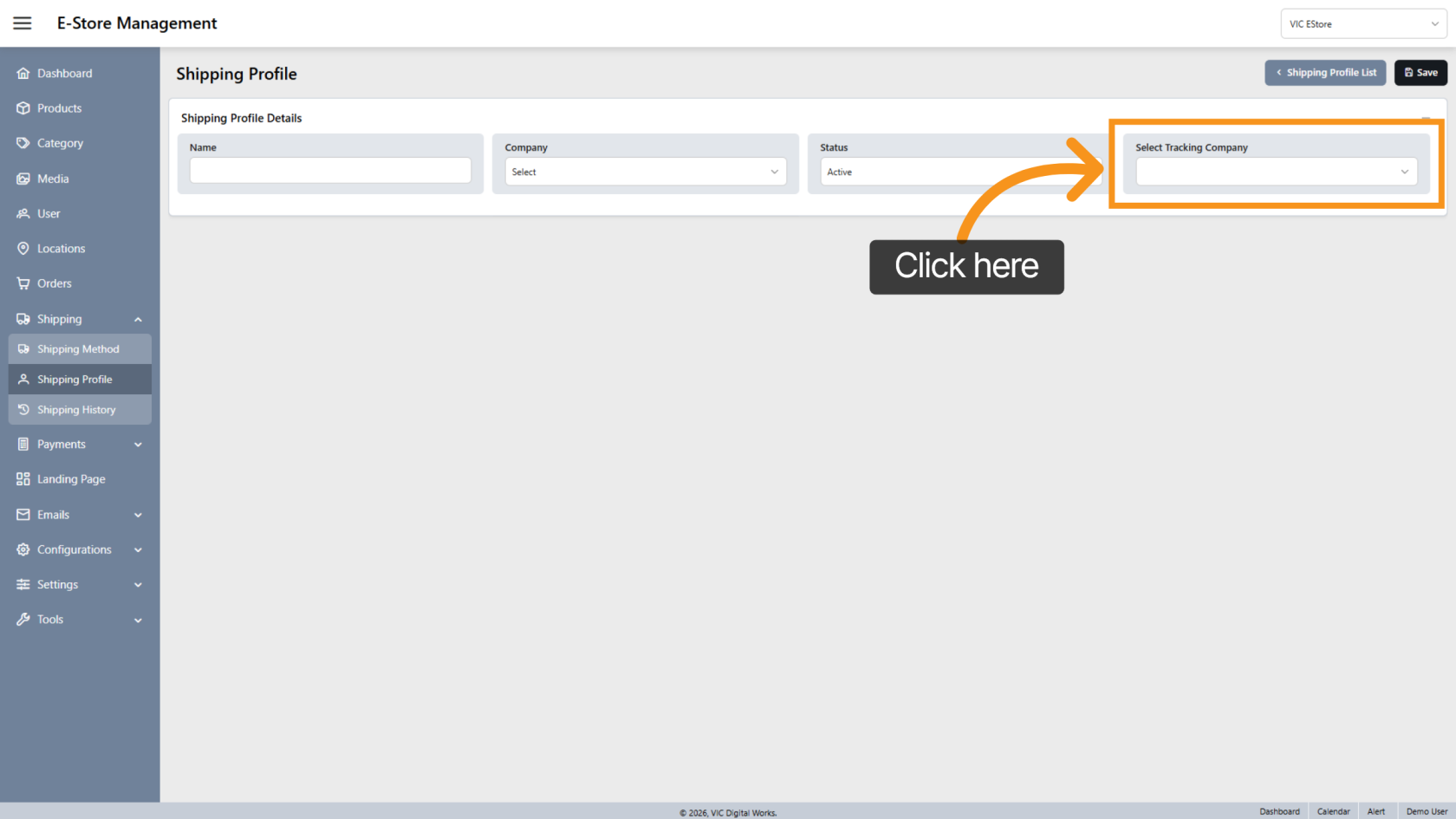Viewport: 1456px width, 819px height.
Task: Go back to Shipping Profile List
Action: 1325,73
